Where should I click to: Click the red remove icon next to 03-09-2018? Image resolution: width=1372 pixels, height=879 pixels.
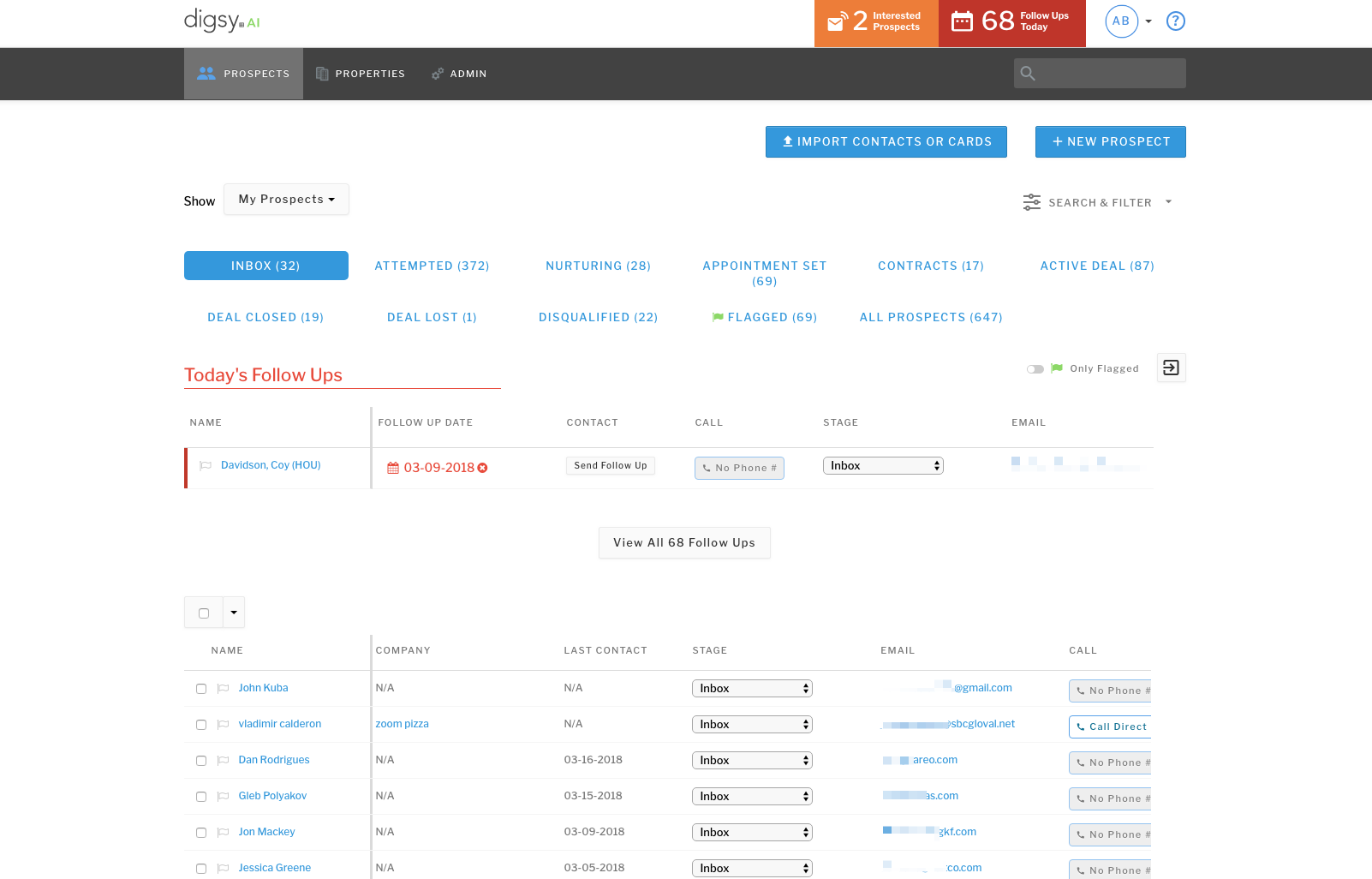click(x=483, y=468)
